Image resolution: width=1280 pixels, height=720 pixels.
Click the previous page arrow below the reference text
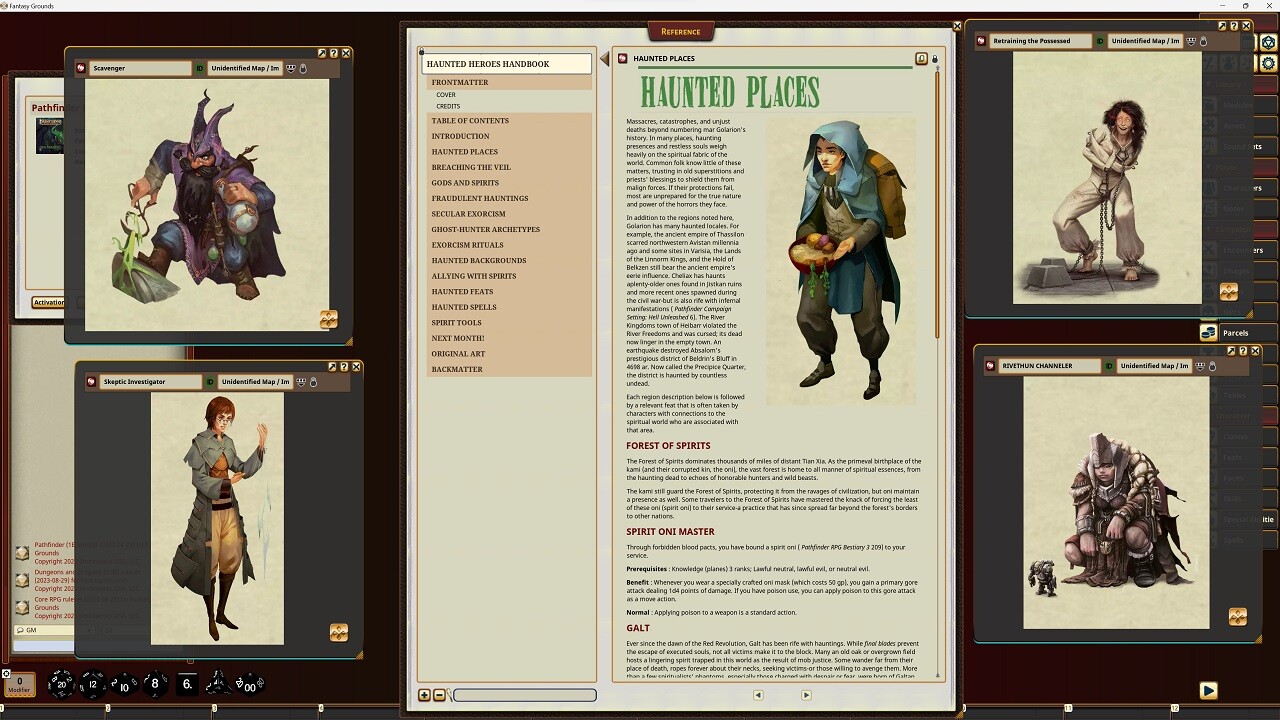click(757, 695)
